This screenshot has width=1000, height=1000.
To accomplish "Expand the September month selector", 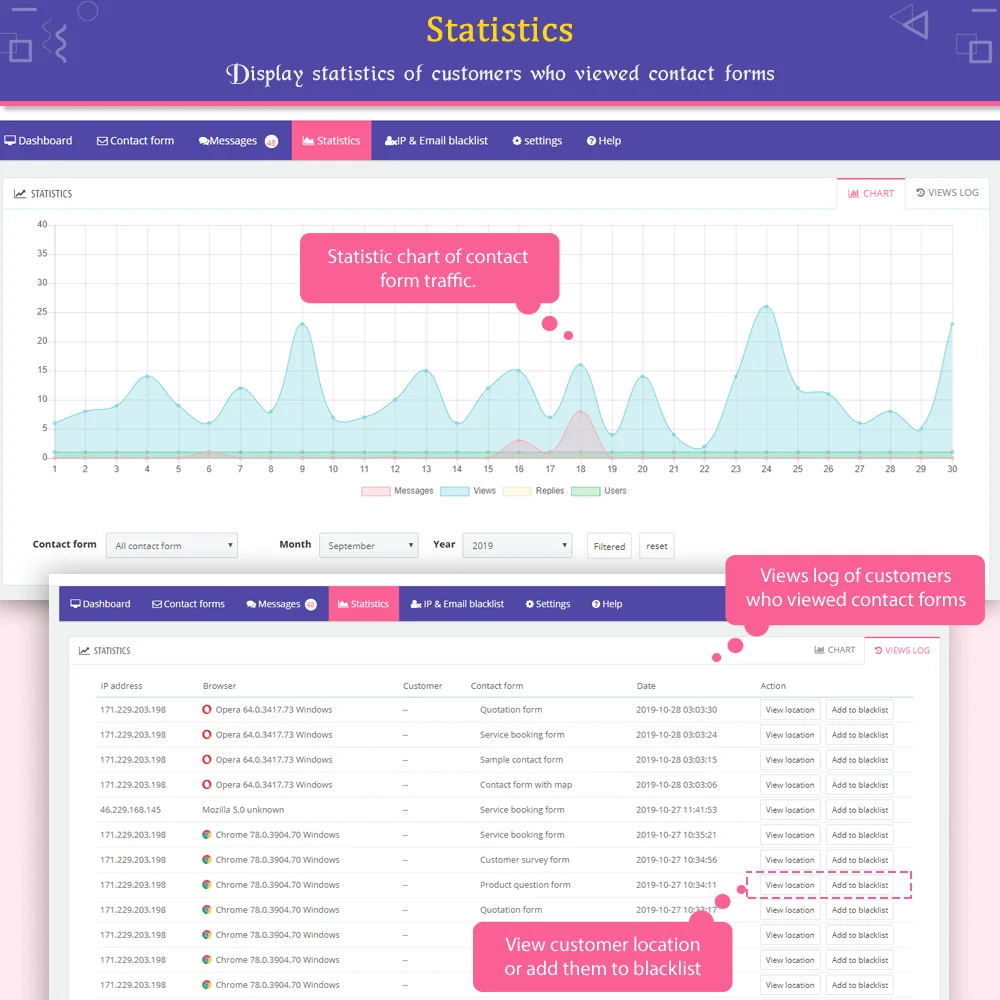I will [x=368, y=545].
